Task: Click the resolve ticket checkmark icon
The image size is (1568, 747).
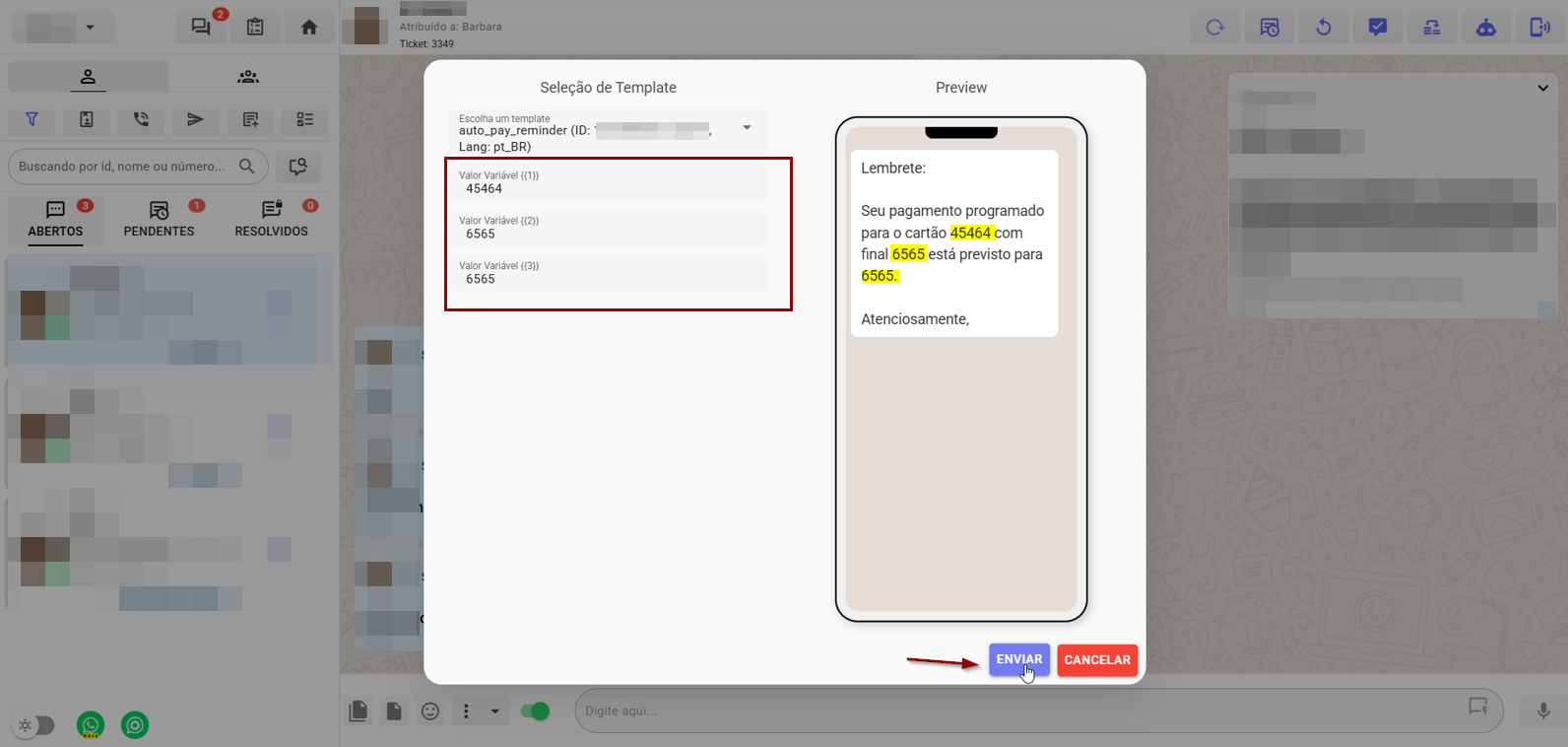Action: [x=1377, y=28]
